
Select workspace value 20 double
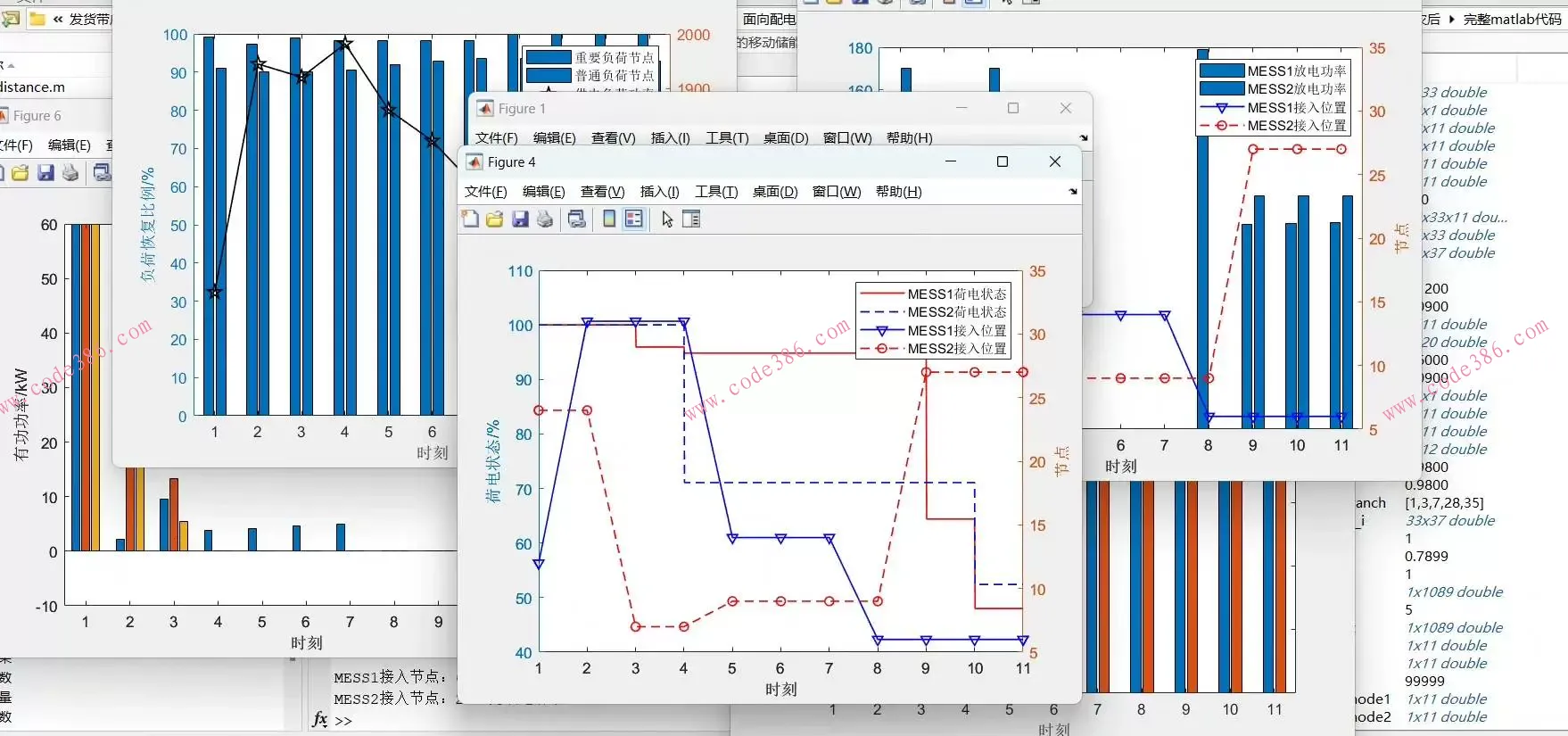[x=1454, y=343]
